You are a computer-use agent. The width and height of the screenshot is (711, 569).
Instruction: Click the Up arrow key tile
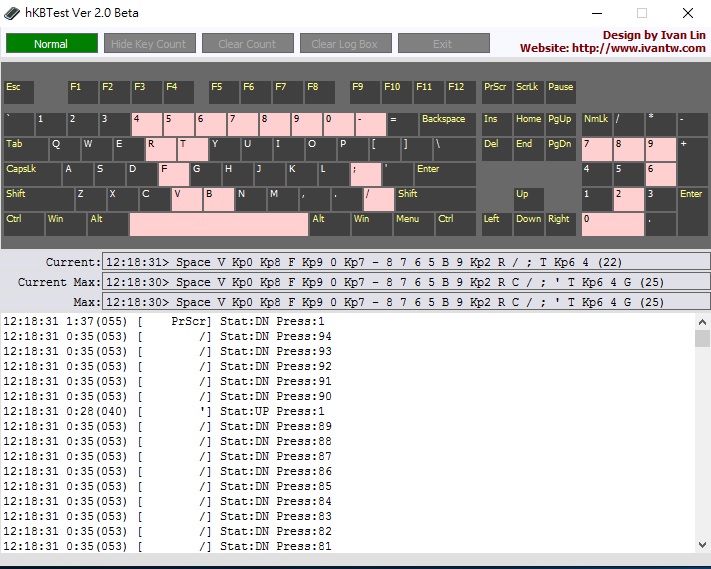pyautogui.click(x=528, y=199)
